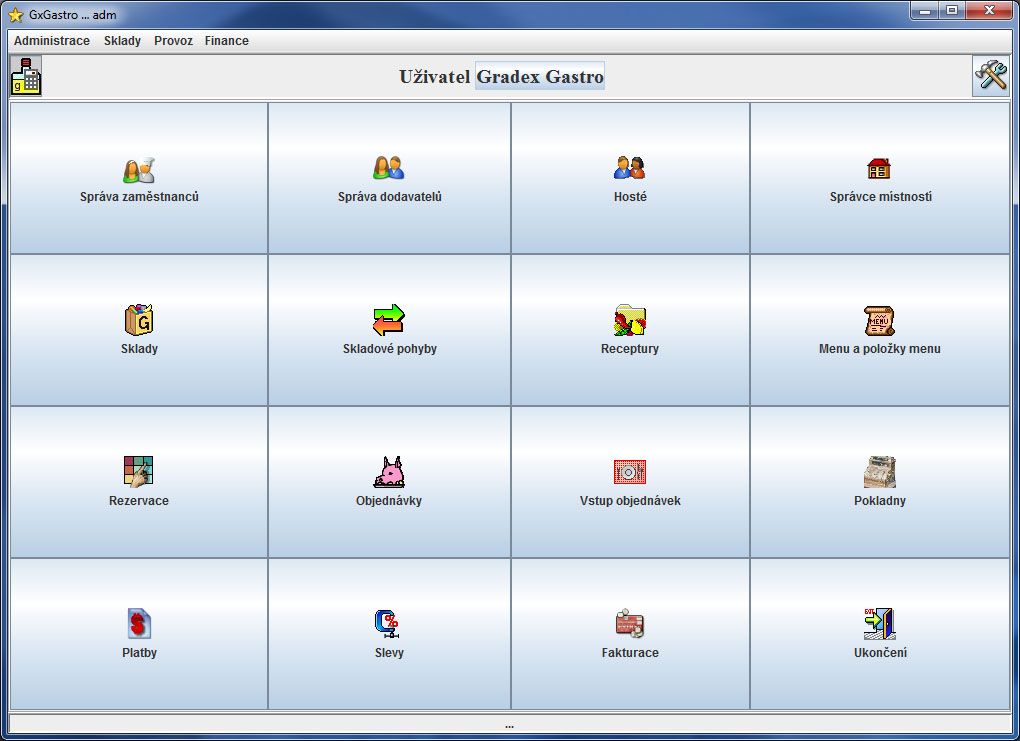Click the cash register icon in the top-left toolbar
This screenshot has width=1020, height=741.
click(26, 76)
